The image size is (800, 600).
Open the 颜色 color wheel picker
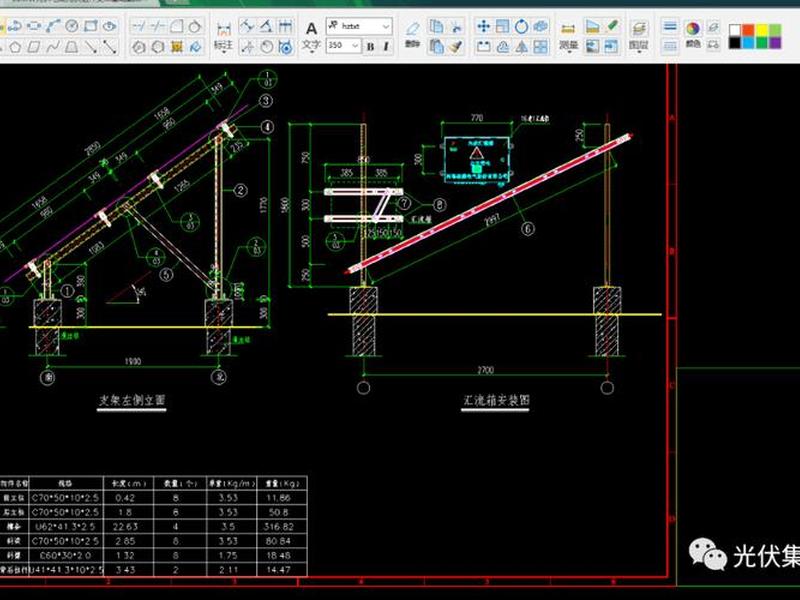tap(692, 35)
